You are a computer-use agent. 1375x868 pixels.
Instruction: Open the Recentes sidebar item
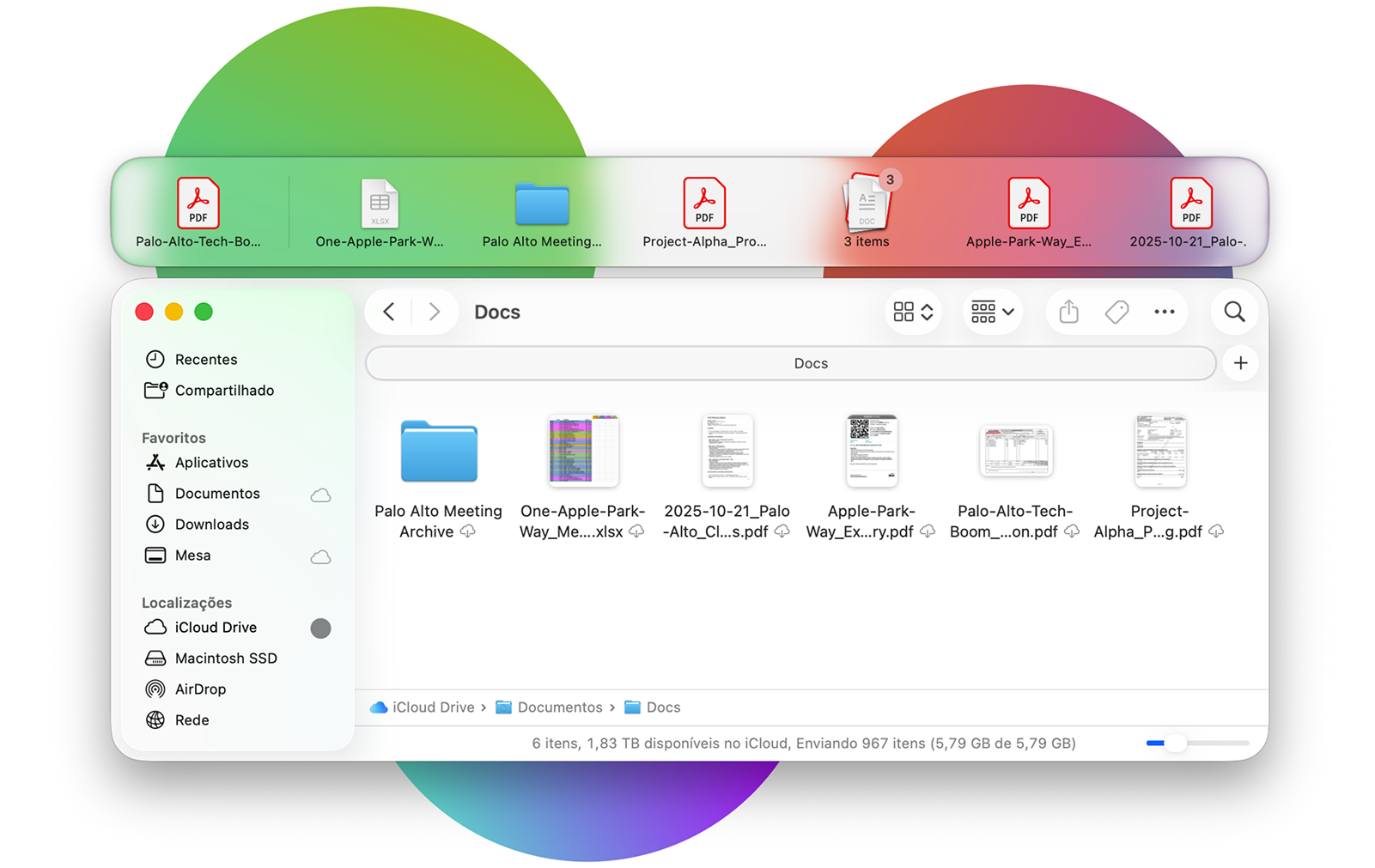[206, 359]
